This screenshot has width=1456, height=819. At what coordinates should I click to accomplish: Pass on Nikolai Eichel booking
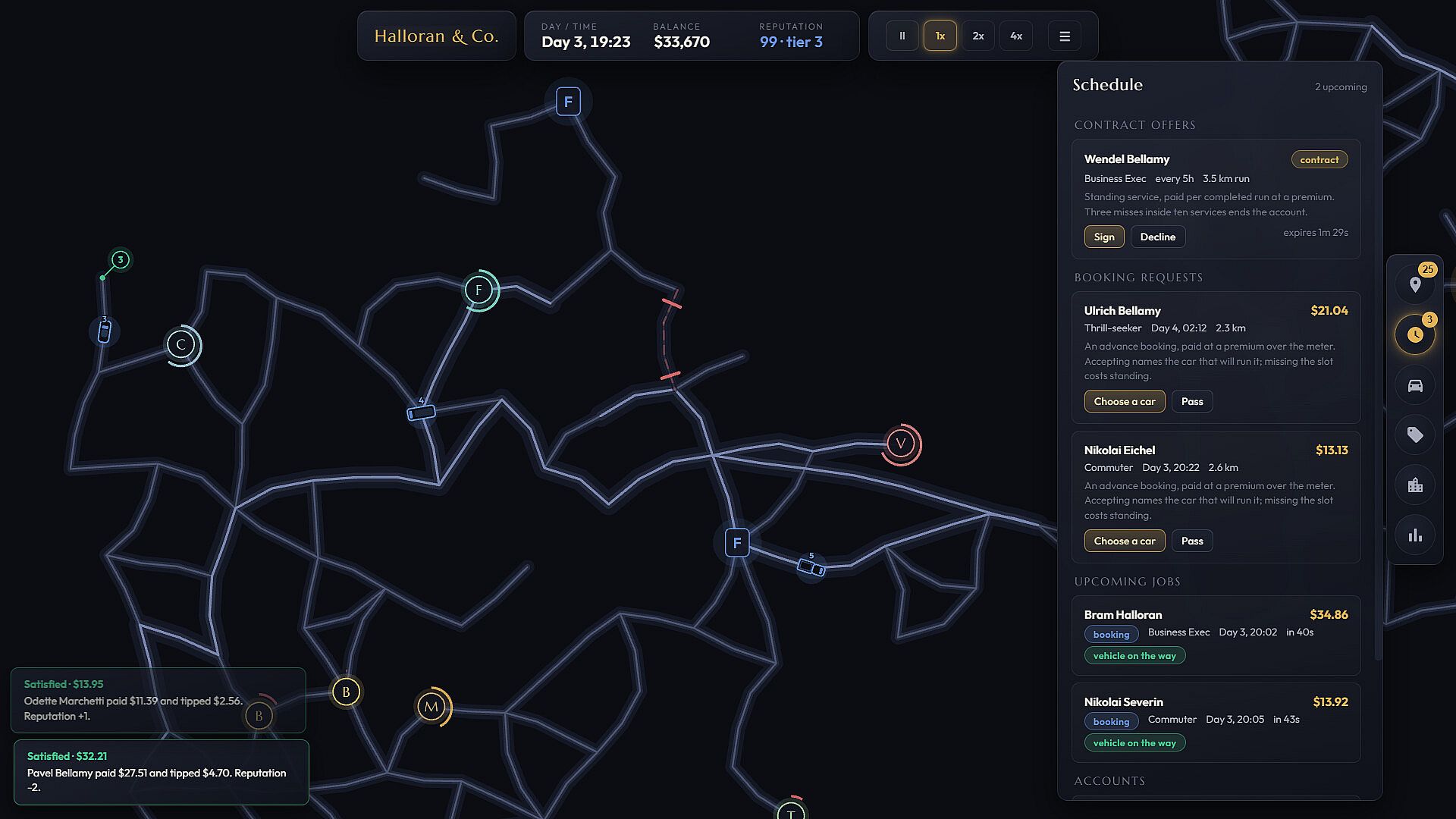[x=1192, y=541]
